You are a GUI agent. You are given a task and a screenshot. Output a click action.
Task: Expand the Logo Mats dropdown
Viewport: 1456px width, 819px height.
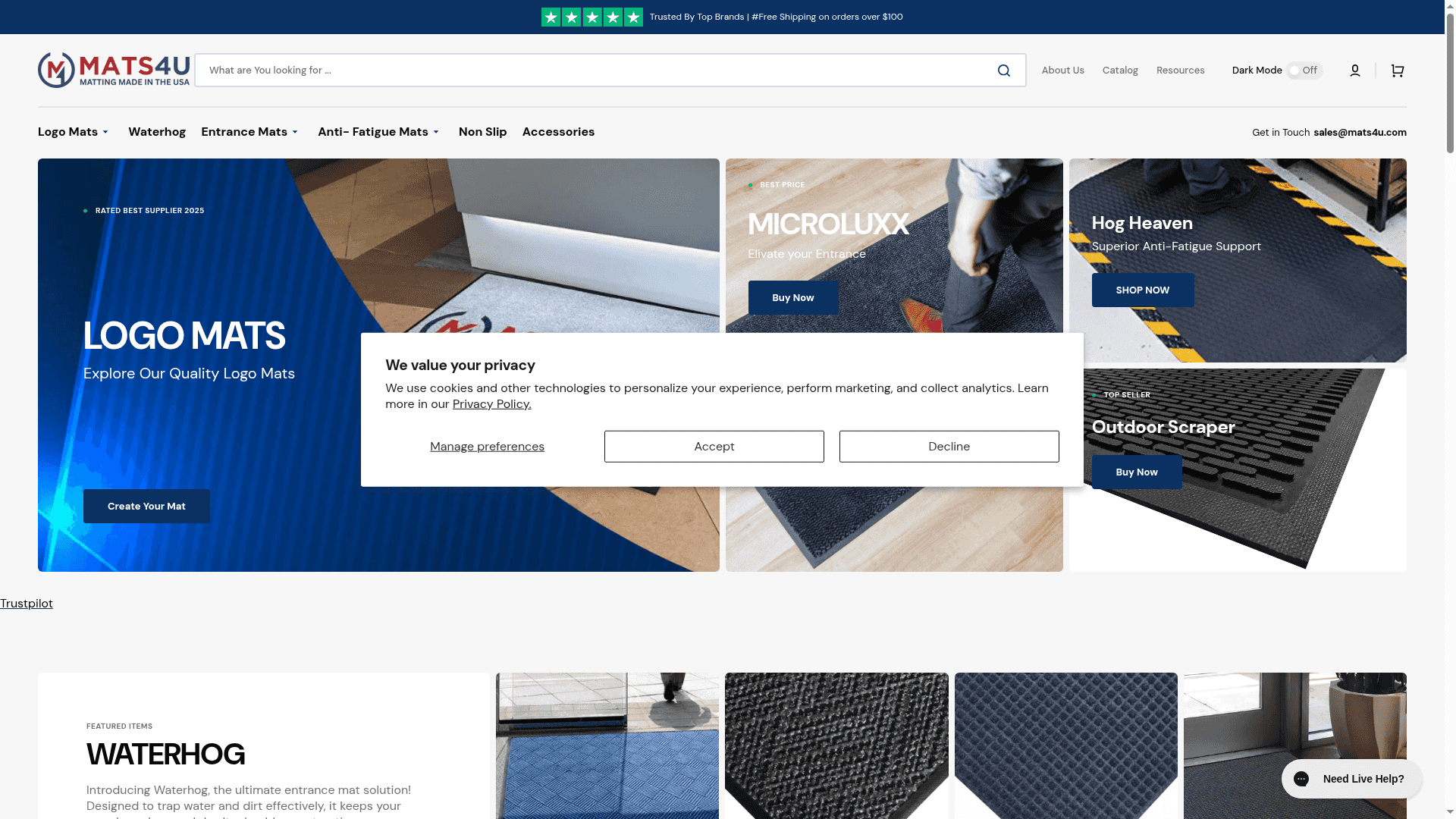(74, 132)
